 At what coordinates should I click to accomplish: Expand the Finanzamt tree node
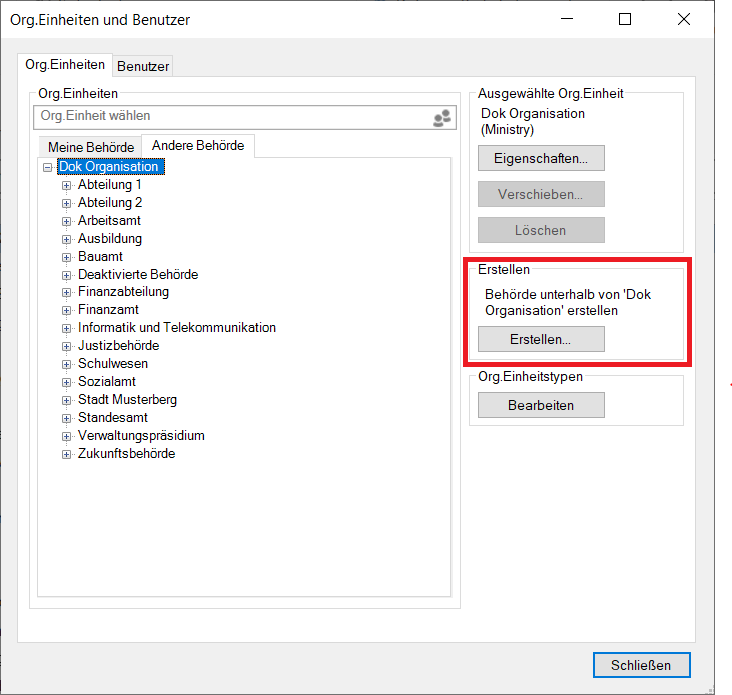click(x=67, y=310)
